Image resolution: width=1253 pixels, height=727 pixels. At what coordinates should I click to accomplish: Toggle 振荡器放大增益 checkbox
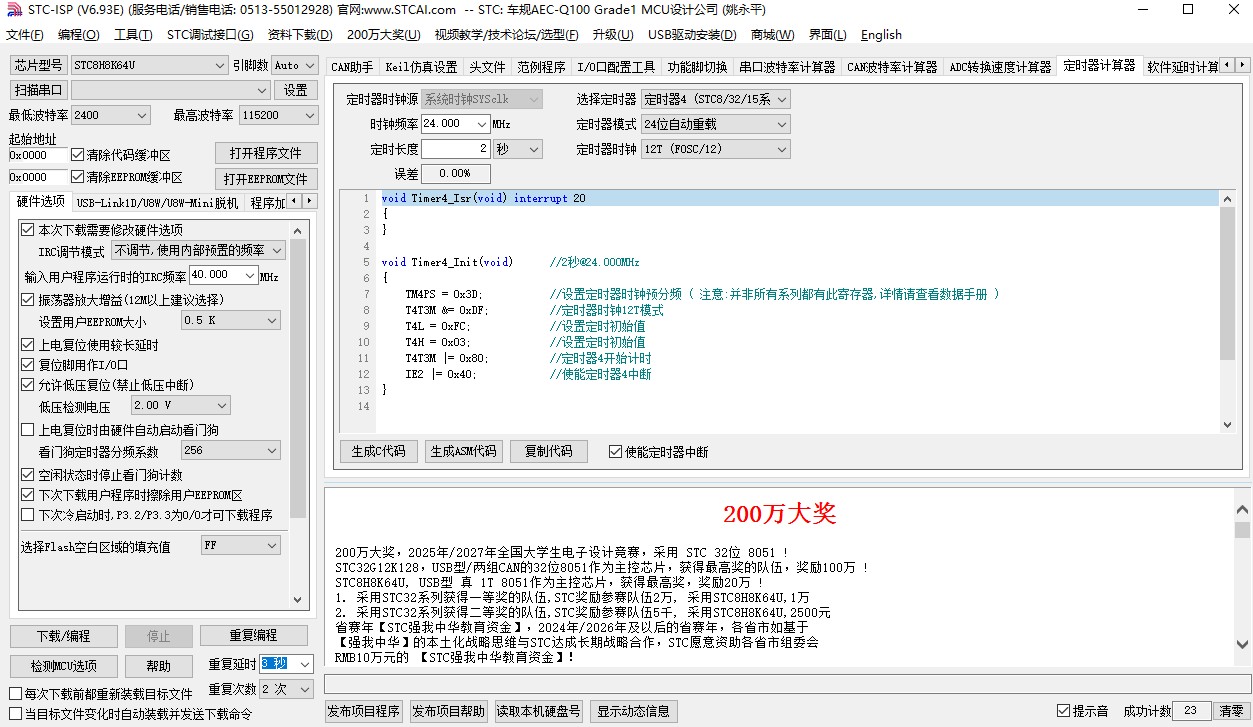(x=27, y=300)
